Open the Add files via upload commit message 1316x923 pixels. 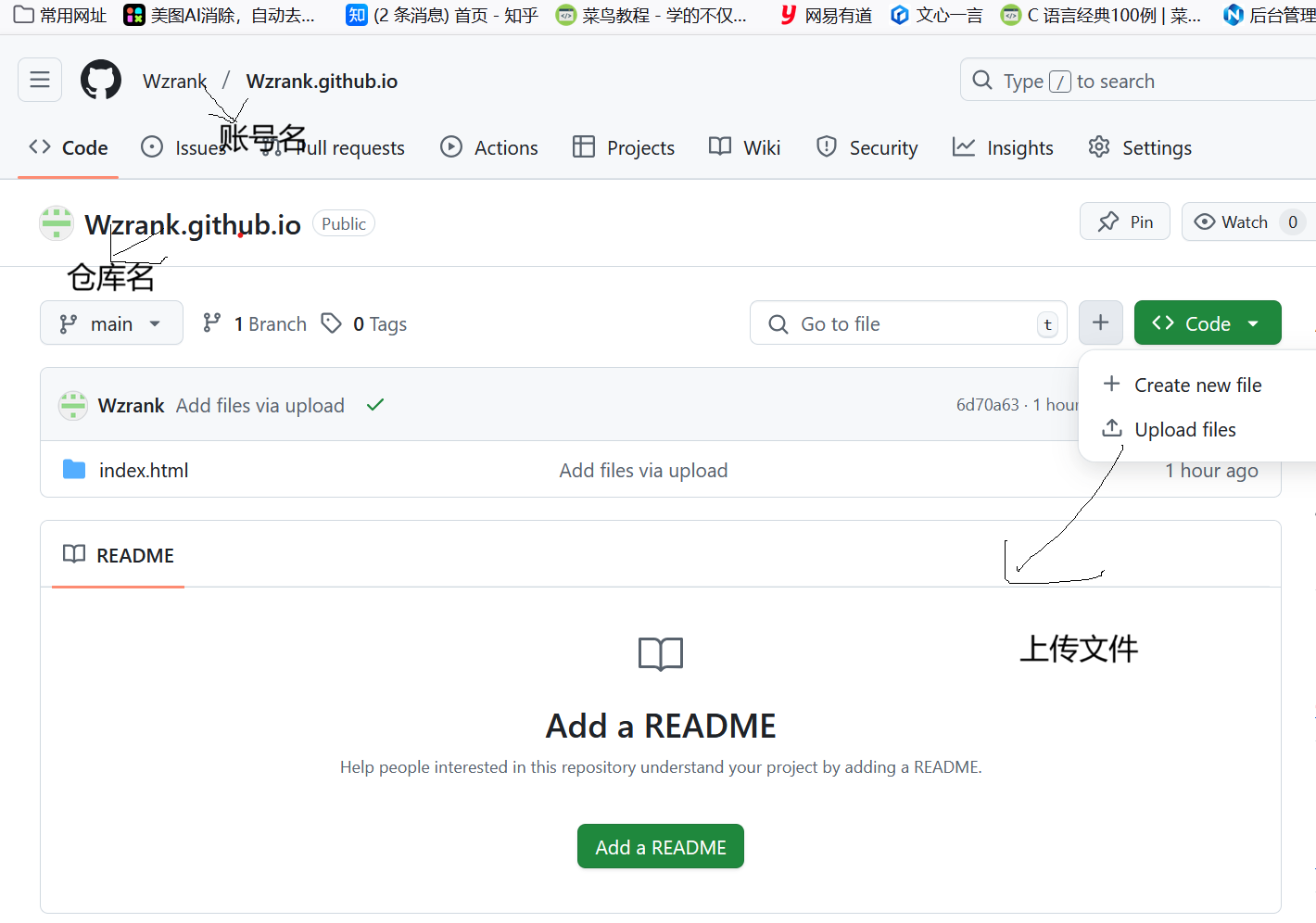[260, 405]
